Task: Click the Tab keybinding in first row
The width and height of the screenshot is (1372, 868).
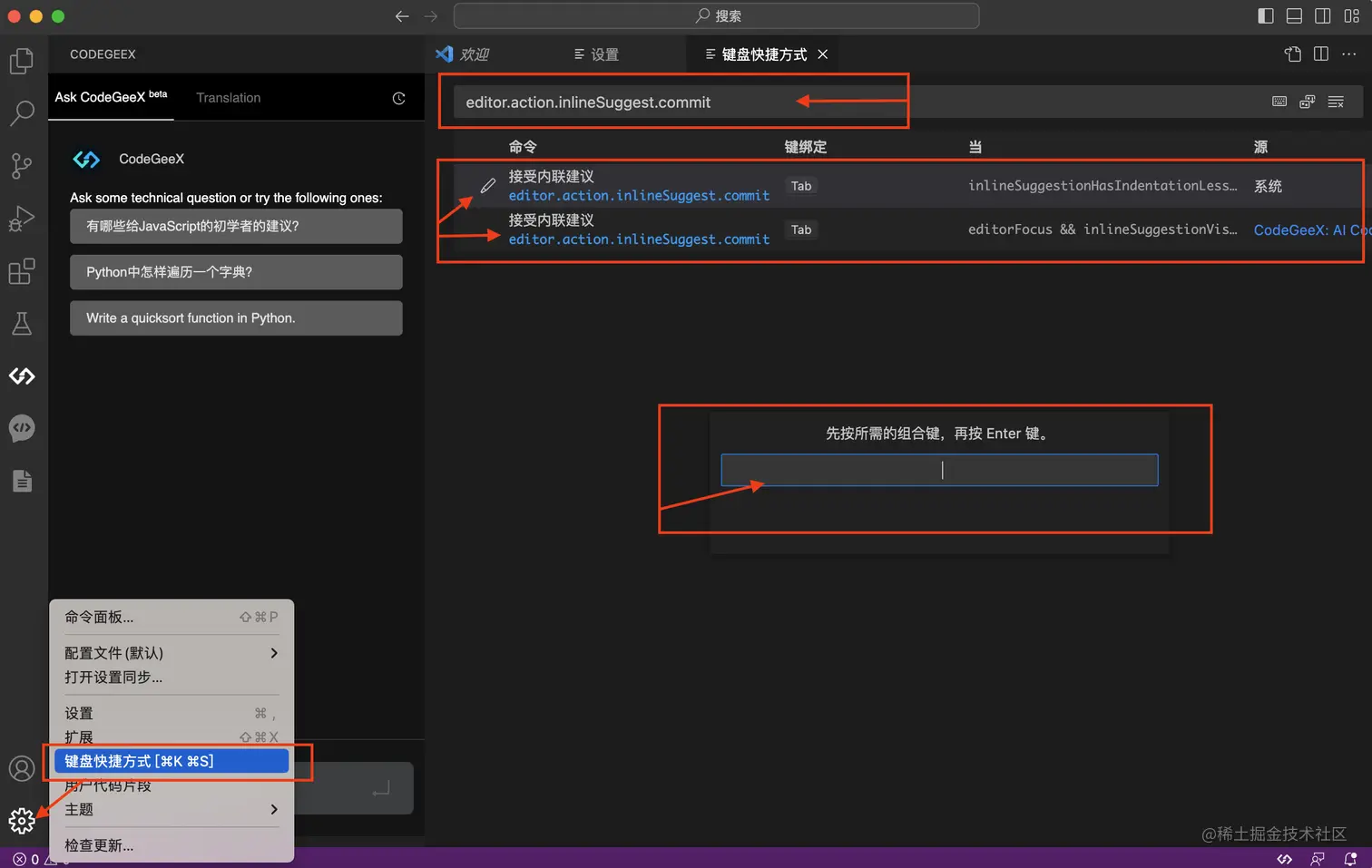Action: tap(801, 186)
